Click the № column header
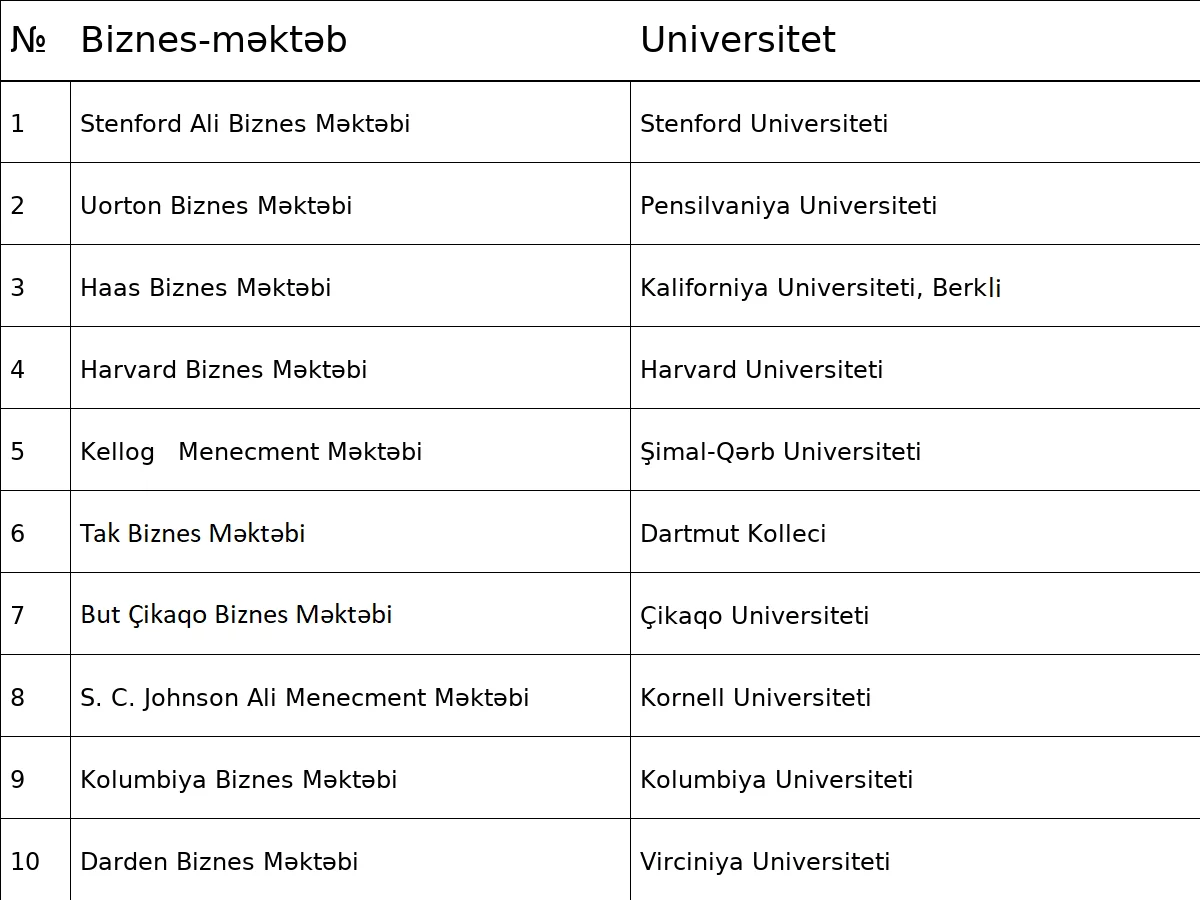The image size is (1200, 900). (28, 40)
